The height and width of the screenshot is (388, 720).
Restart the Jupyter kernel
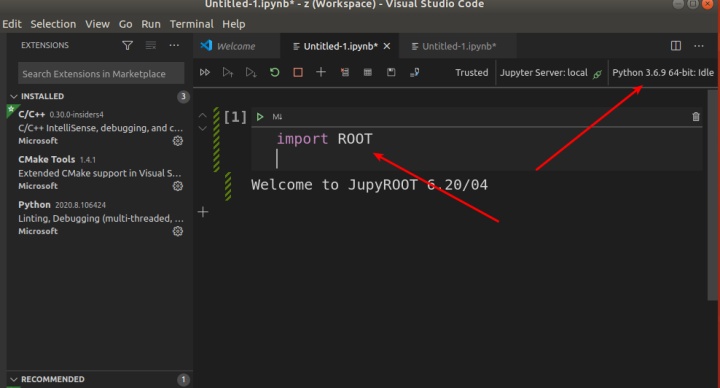point(275,73)
